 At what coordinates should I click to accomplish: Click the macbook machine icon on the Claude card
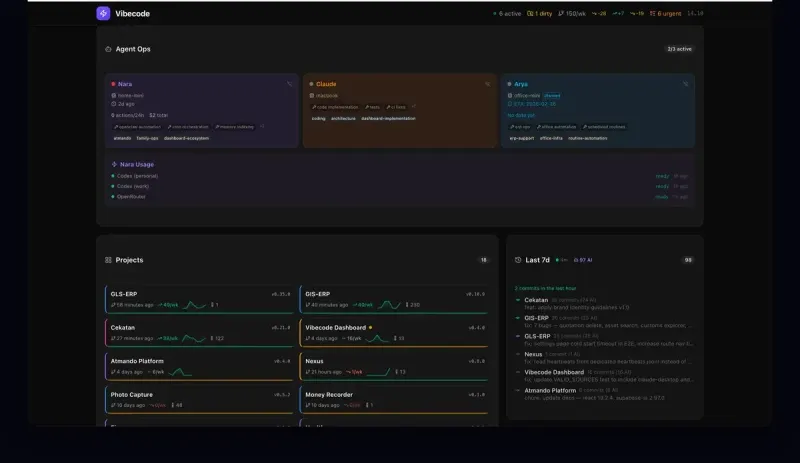point(312,95)
